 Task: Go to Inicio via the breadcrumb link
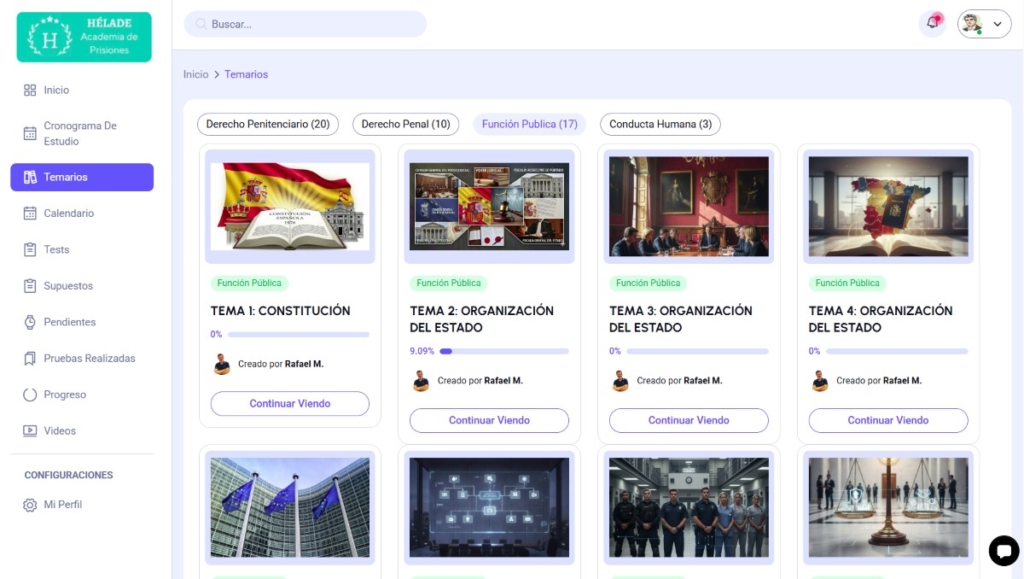tap(196, 74)
